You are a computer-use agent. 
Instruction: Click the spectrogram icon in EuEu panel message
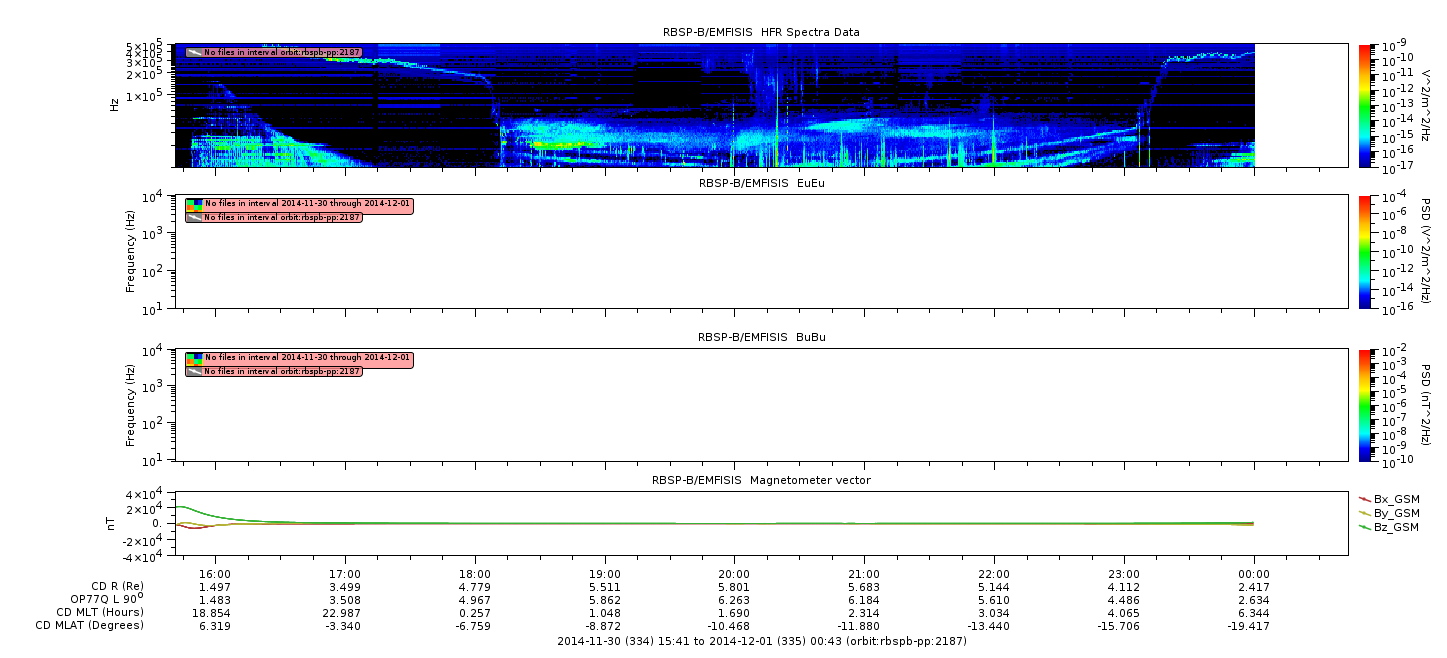pyautogui.click(x=194, y=204)
